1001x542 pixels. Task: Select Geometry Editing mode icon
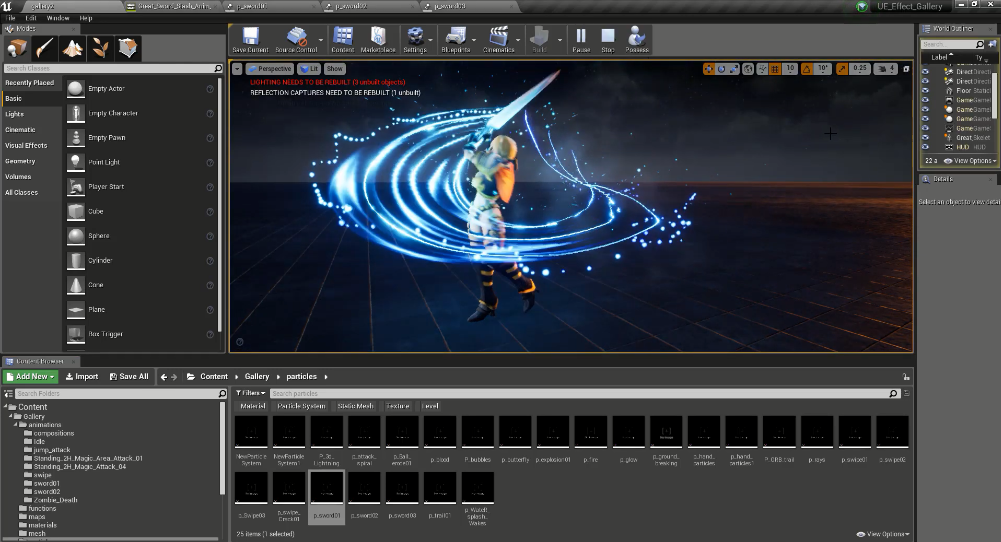(x=128, y=48)
